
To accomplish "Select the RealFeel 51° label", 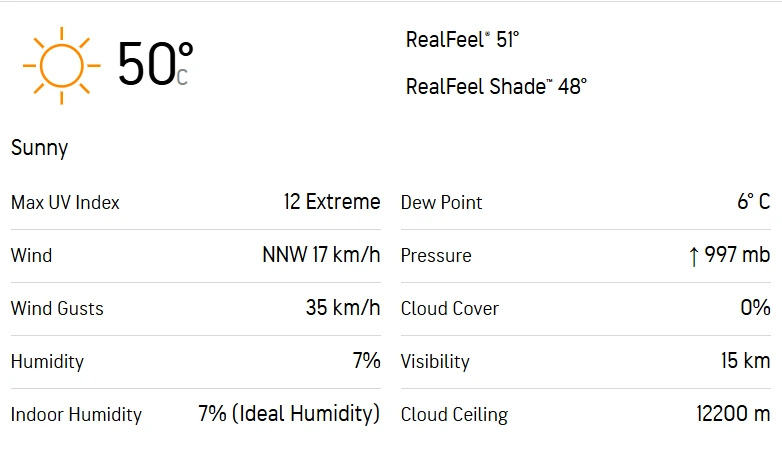I will [x=462, y=40].
